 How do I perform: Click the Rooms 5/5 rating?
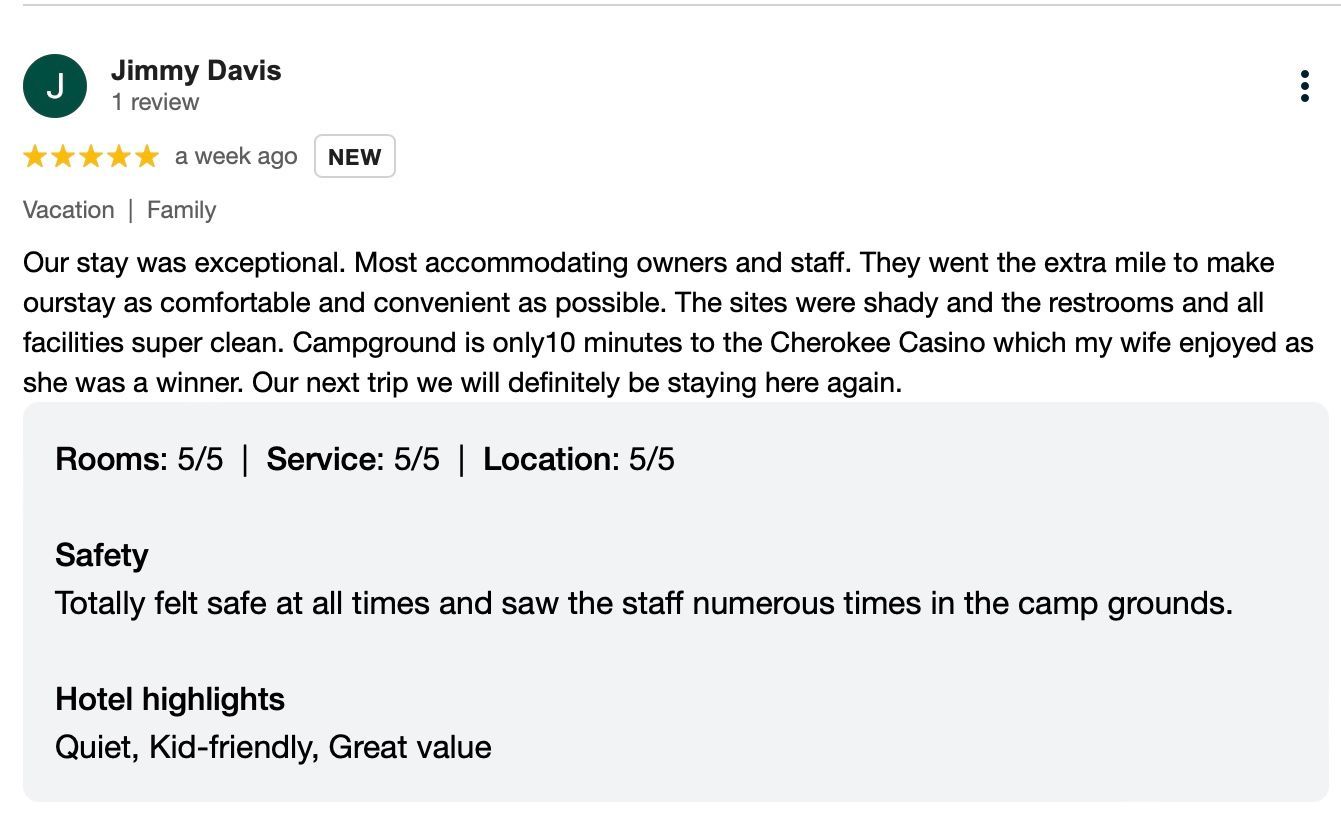(x=139, y=459)
